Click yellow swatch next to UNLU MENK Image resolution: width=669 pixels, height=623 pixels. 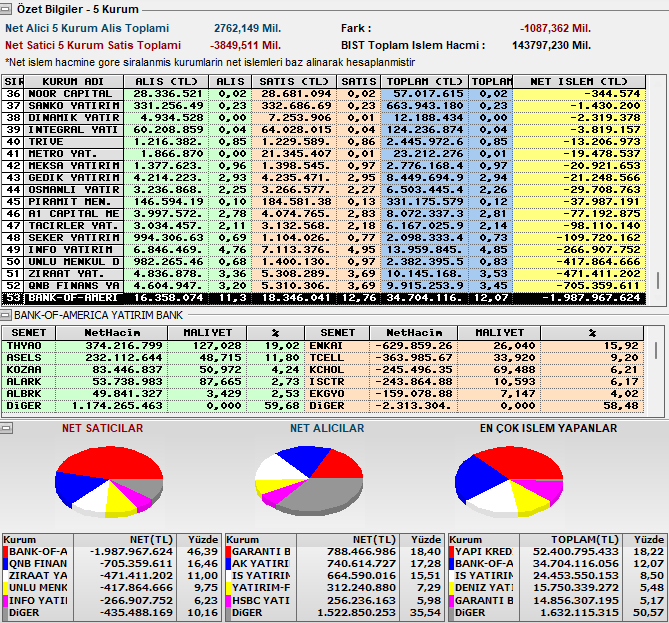tap(6, 588)
